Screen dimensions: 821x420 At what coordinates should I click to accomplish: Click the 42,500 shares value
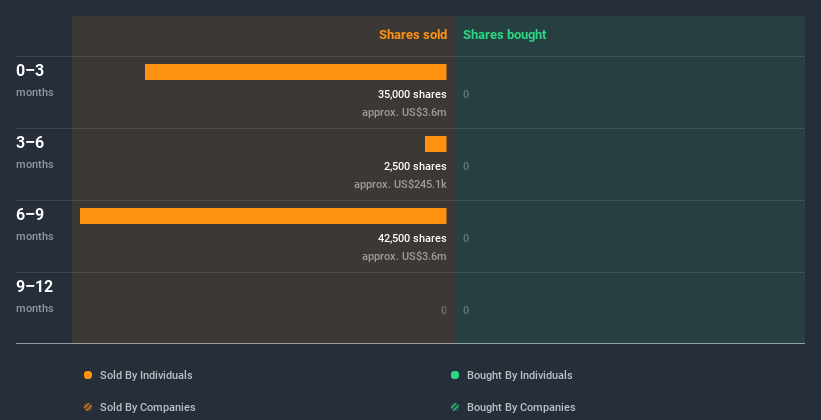(x=412, y=238)
